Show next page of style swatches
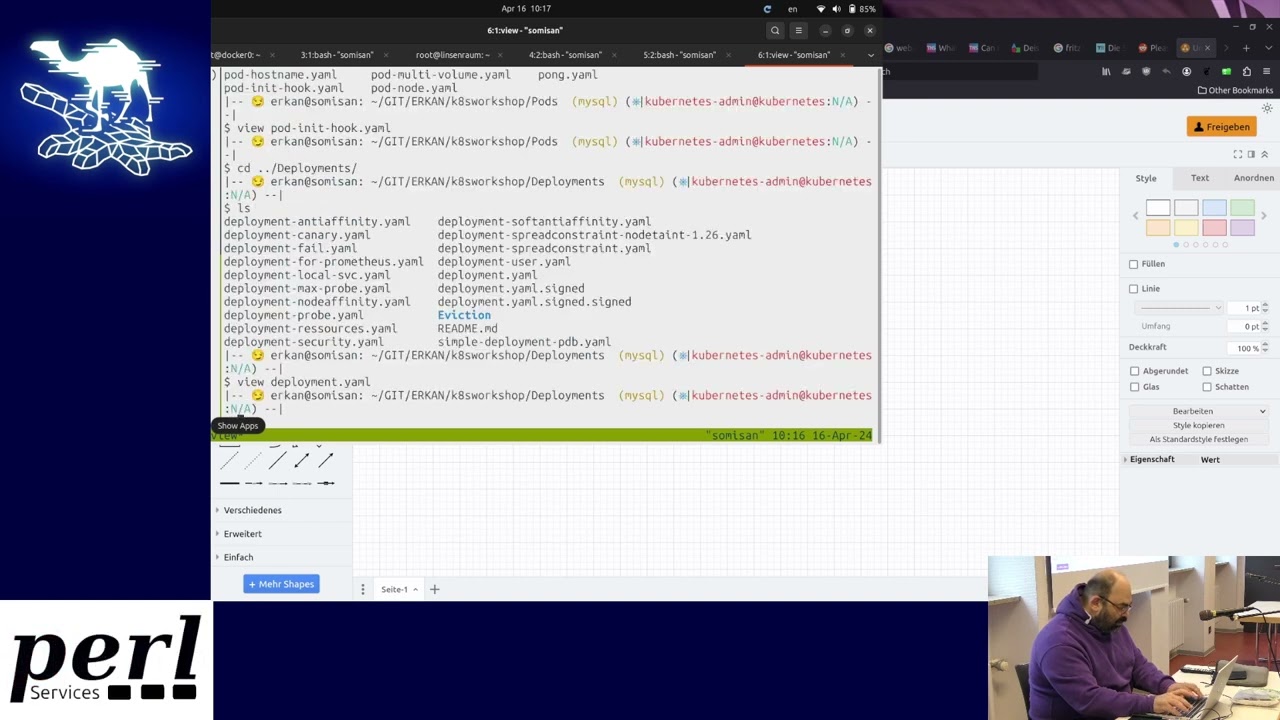This screenshot has height=720, width=1280. point(1263,216)
